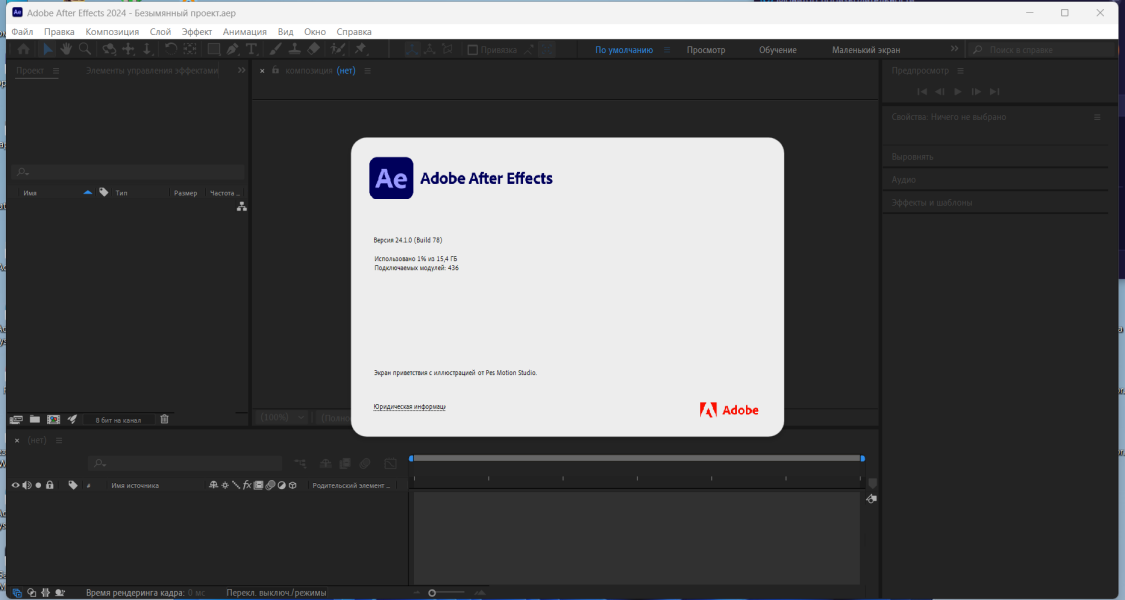The width and height of the screenshot is (1125, 600).
Task: Switch to the Маленький экран workspace
Action: tap(866, 50)
